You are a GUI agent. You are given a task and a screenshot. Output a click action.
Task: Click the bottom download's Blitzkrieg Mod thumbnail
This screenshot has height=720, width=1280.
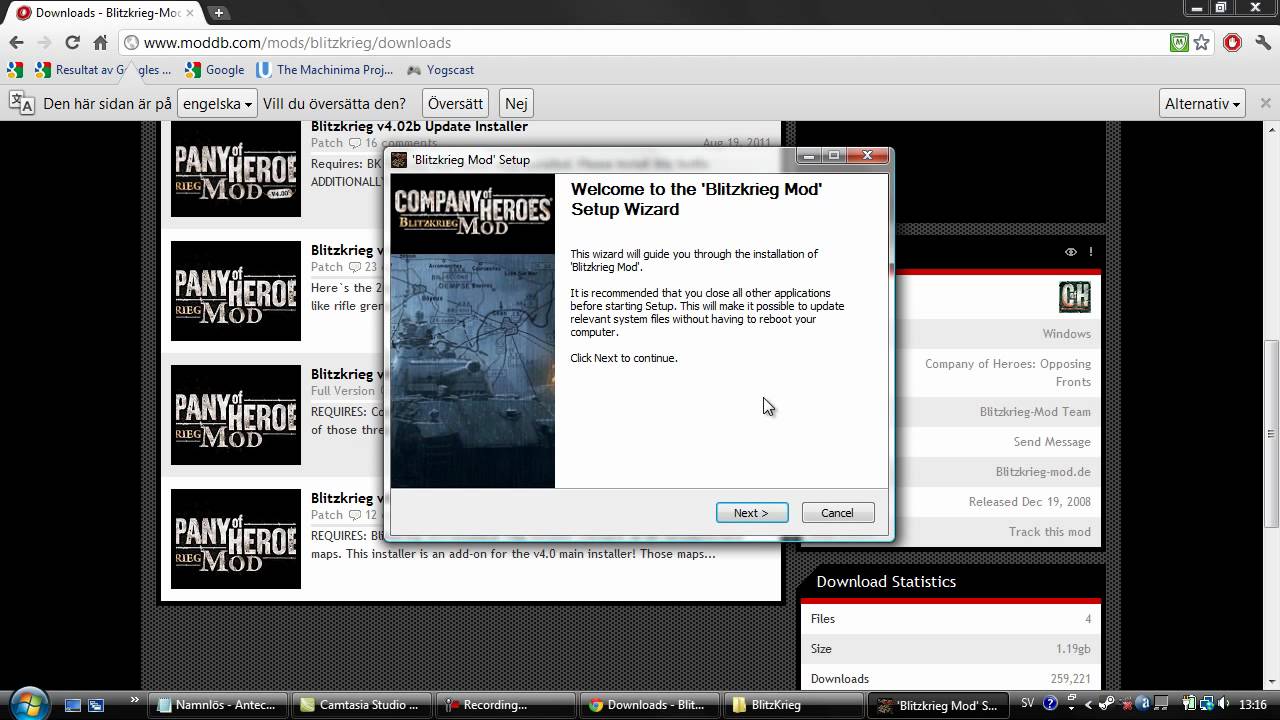point(236,539)
